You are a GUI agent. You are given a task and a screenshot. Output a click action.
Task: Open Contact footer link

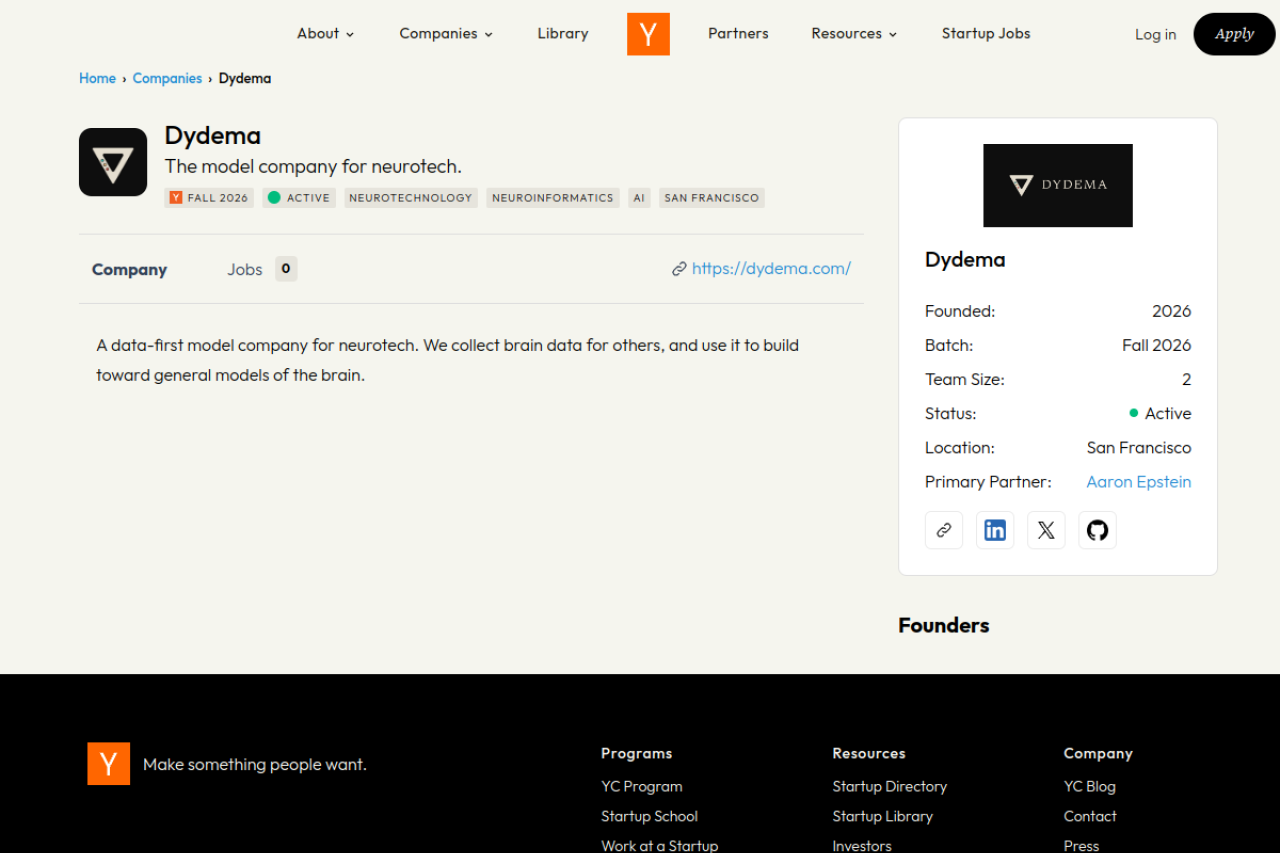point(1090,817)
